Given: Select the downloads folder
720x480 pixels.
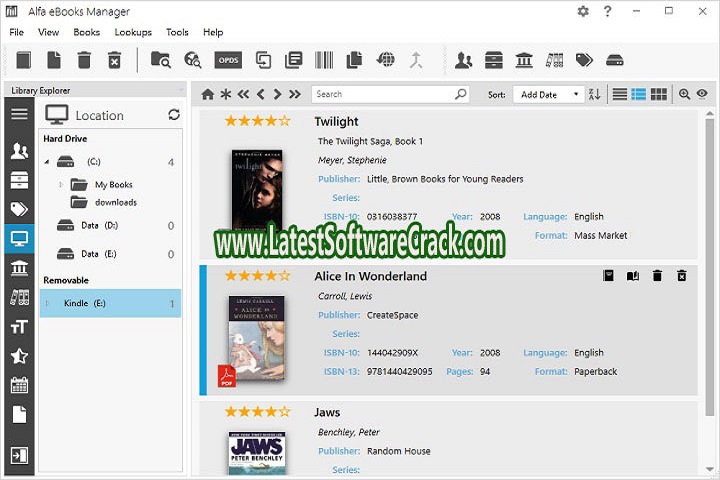Looking at the screenshot, I should click(x=116, y=202).
